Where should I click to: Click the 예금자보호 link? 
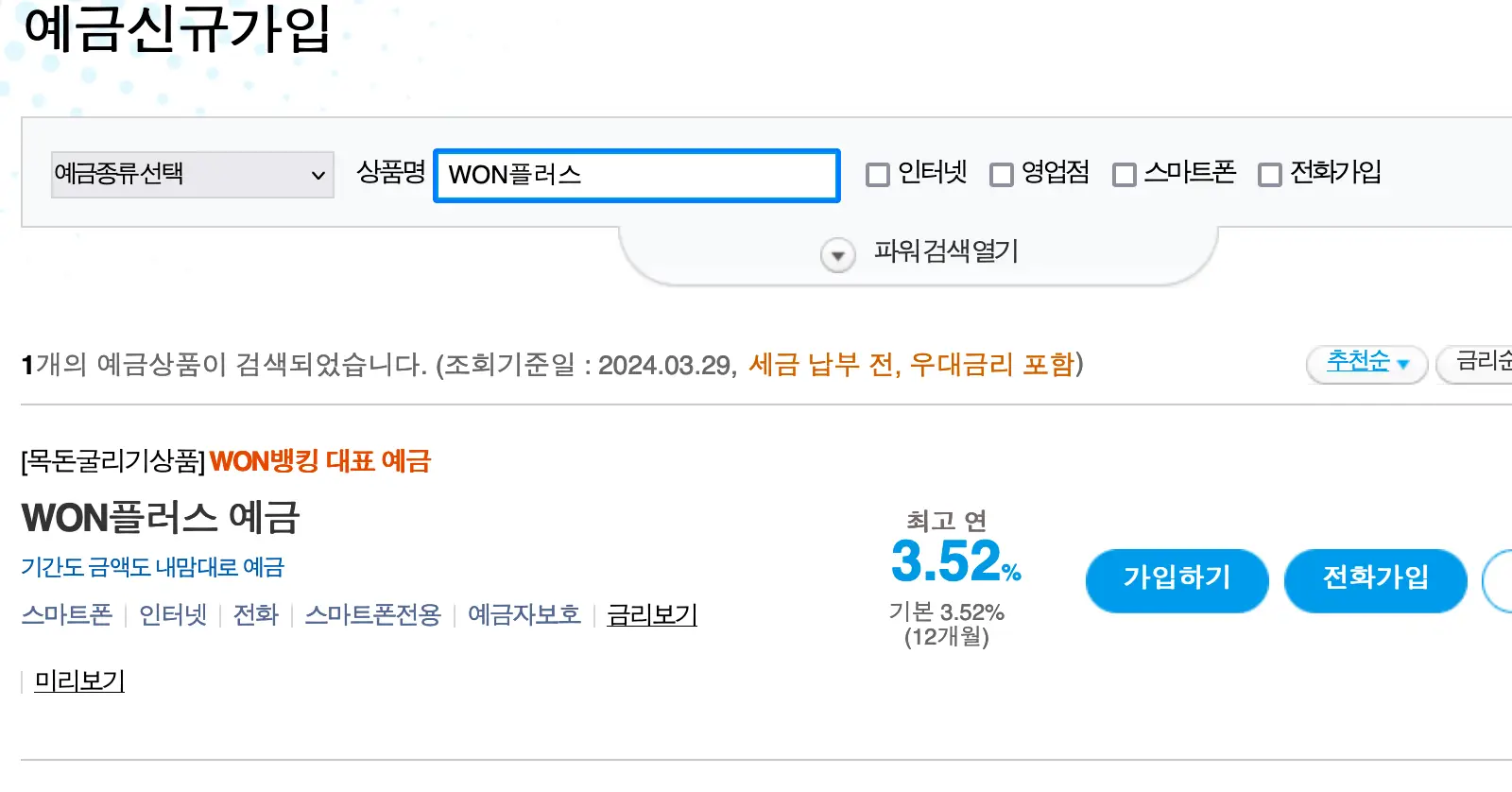point(524,614)
